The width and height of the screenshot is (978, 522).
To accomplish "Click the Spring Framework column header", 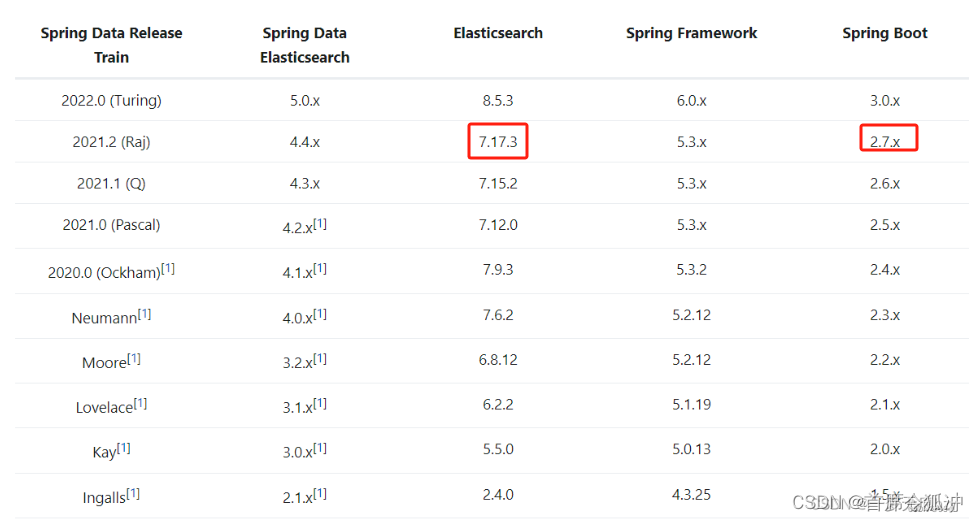I will pos(691,33).
